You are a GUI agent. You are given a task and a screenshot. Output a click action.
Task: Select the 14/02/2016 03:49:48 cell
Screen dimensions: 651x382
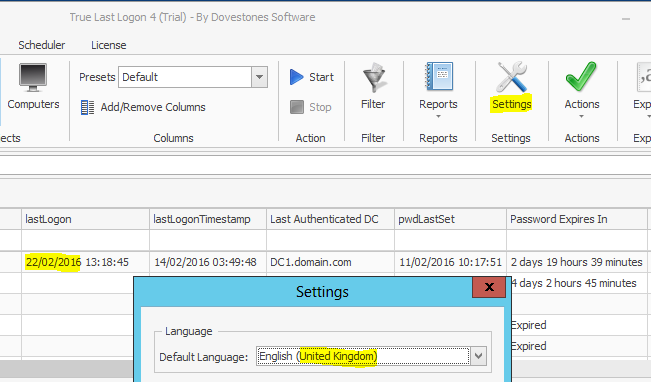click(x=208, y=262)
